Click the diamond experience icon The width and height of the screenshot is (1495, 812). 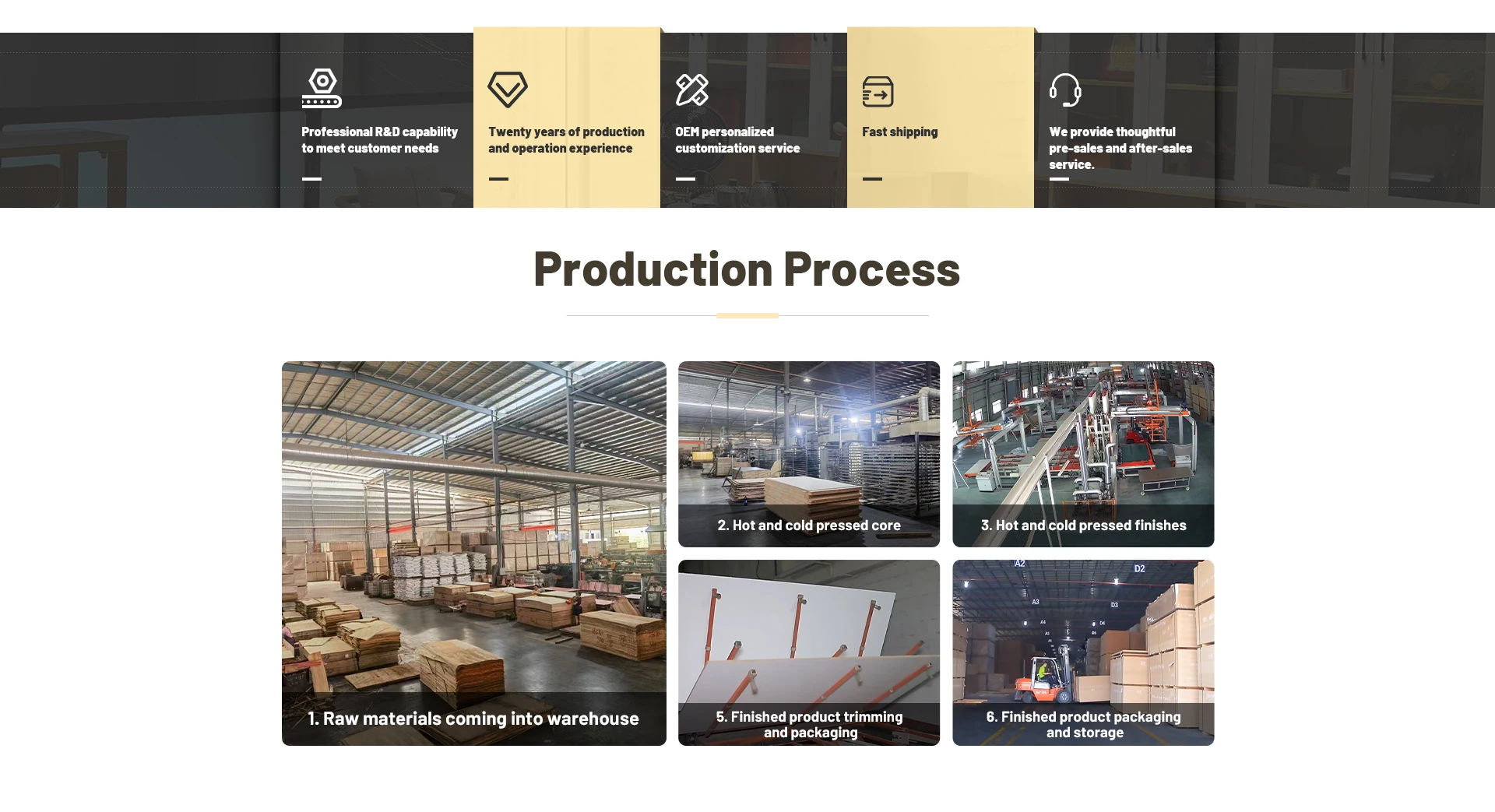tap(508, 90)
